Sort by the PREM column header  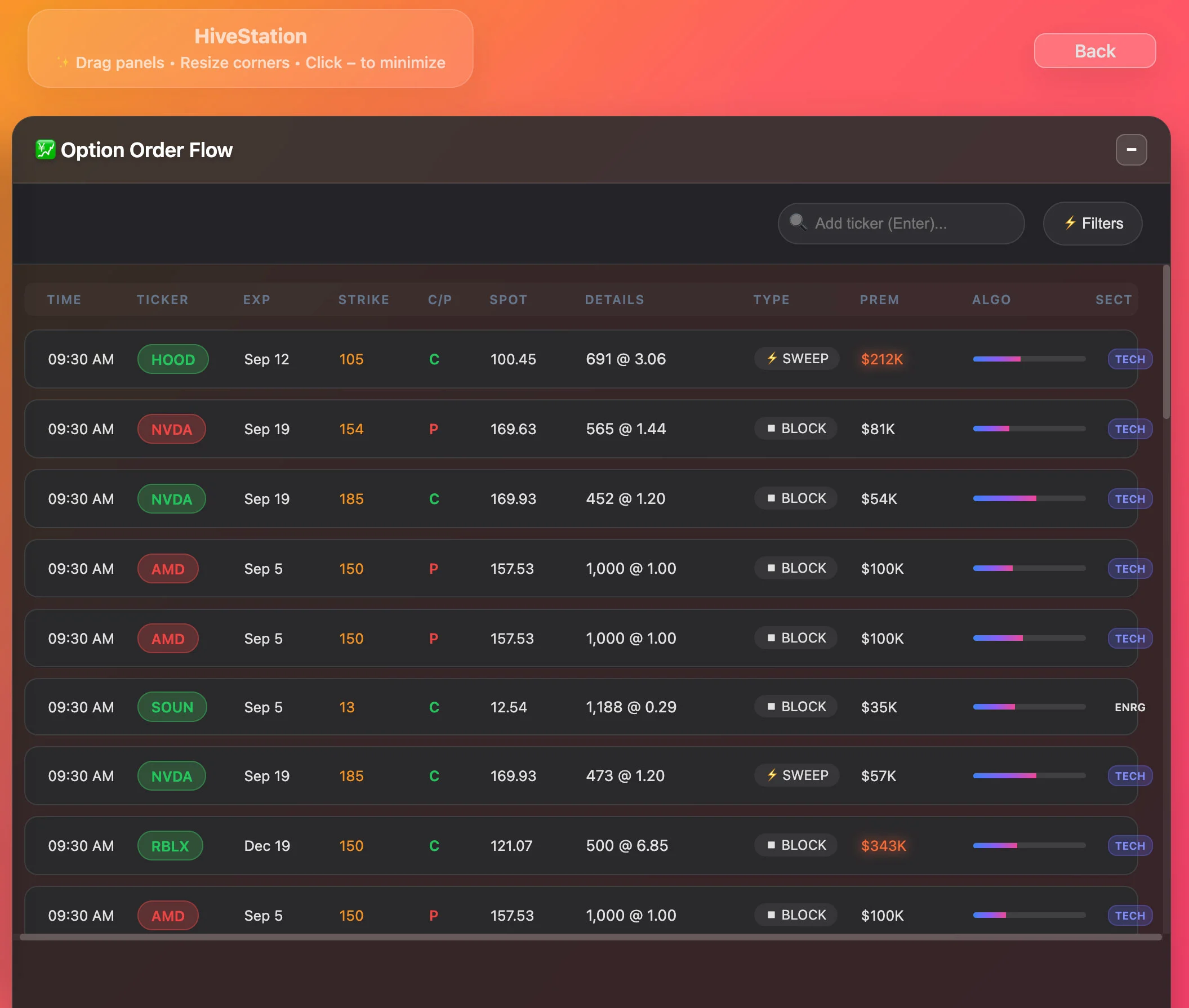879,300
